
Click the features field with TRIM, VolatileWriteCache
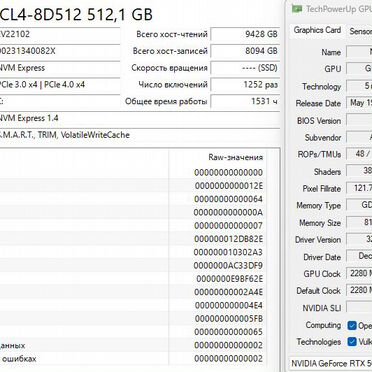click(140, 135)
